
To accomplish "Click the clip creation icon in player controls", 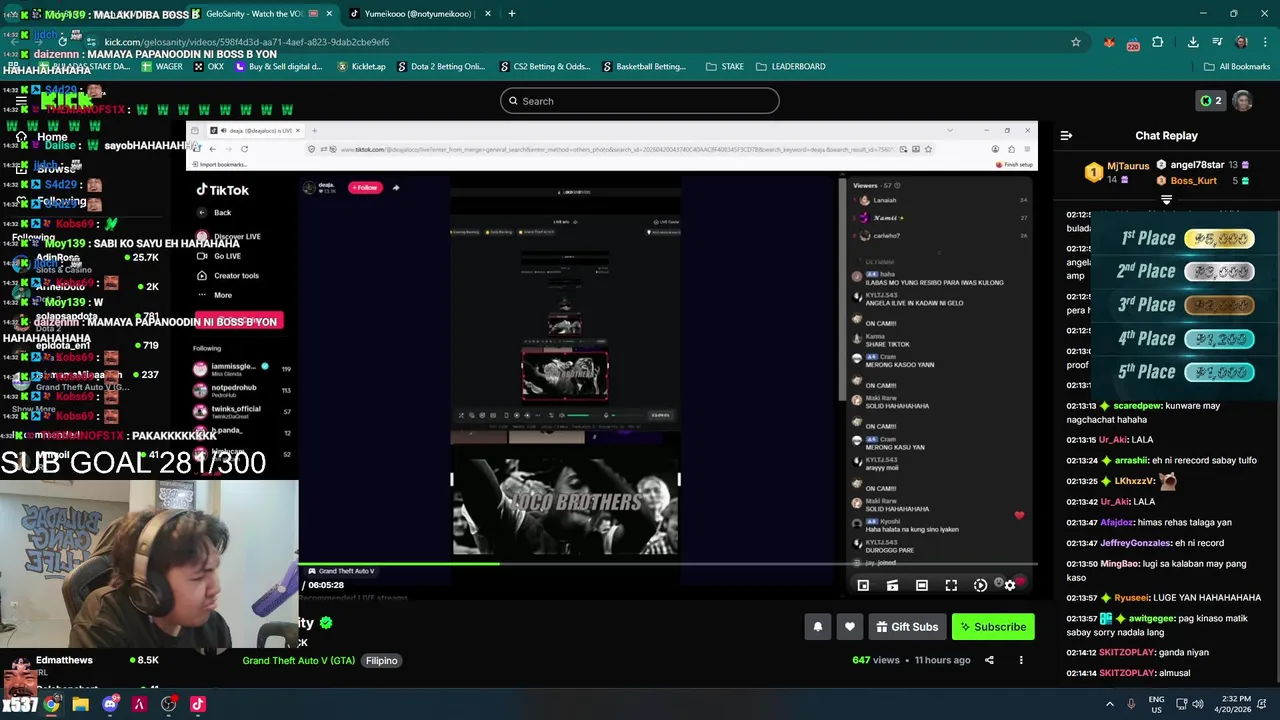I will pos(892,586).
